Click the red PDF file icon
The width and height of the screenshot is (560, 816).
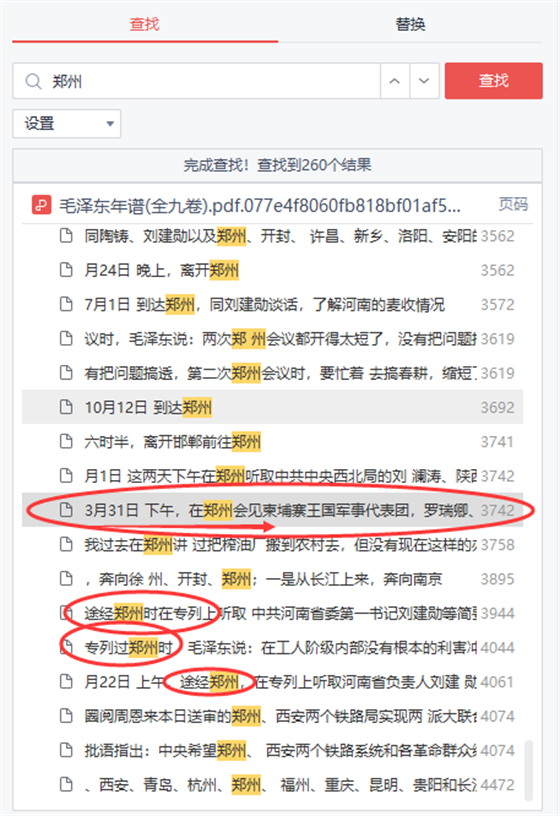41,205
